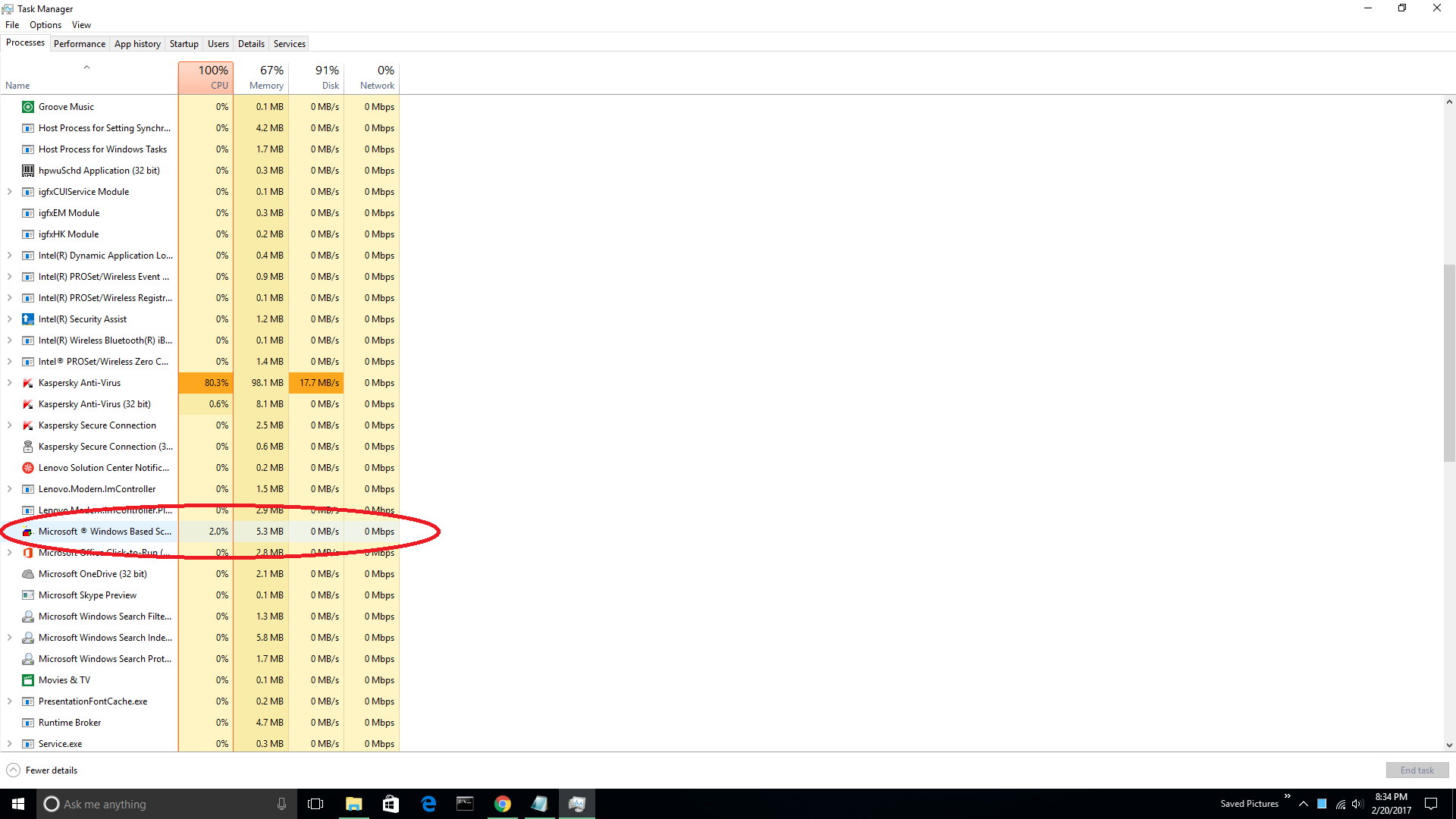This screenshot has height=819, width=1456.
Task: Launch Microsoft Edge from the taskbar
Action: pos(428,804)
